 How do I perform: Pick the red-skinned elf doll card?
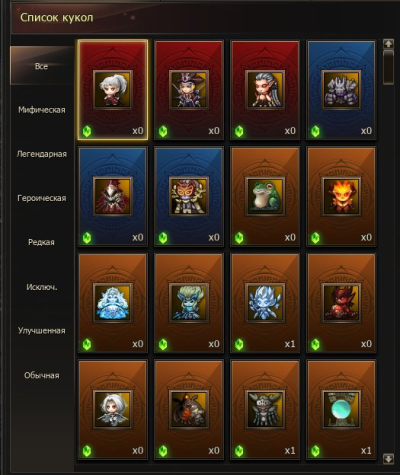265,89
